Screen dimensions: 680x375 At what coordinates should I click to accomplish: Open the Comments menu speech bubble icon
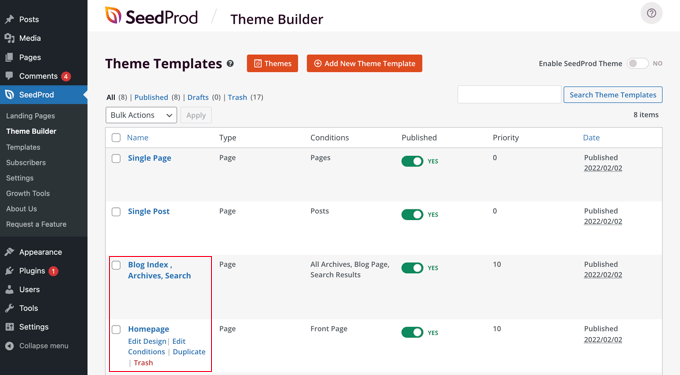[9, 75]
